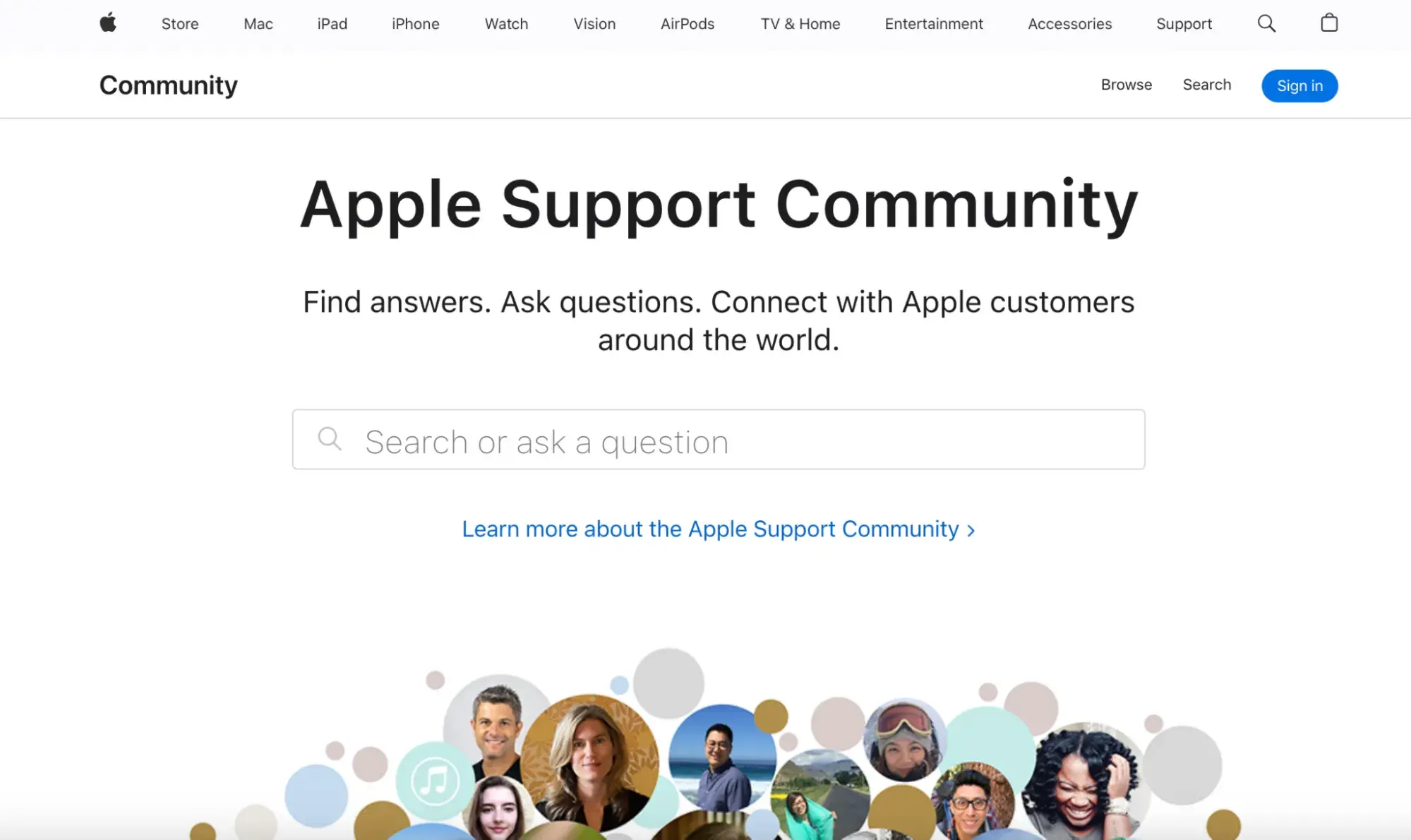Screen dimensions: 1411x840
Task: Expand the TV and Home dropdown
Action: pos(800,23)
